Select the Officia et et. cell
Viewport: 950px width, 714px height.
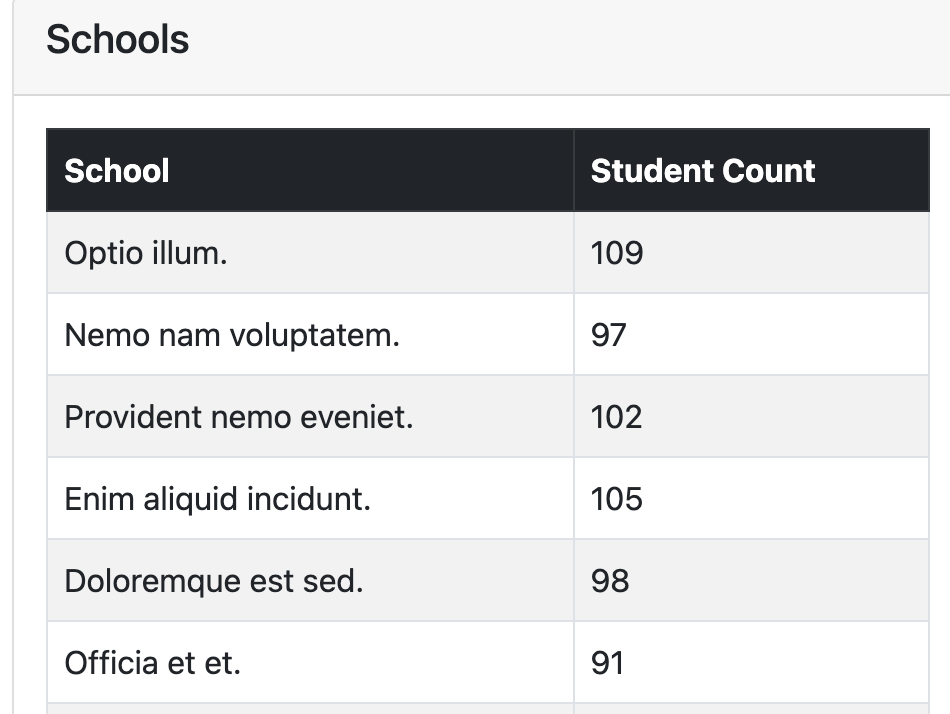pyautogui.click(x=310, y=662)
